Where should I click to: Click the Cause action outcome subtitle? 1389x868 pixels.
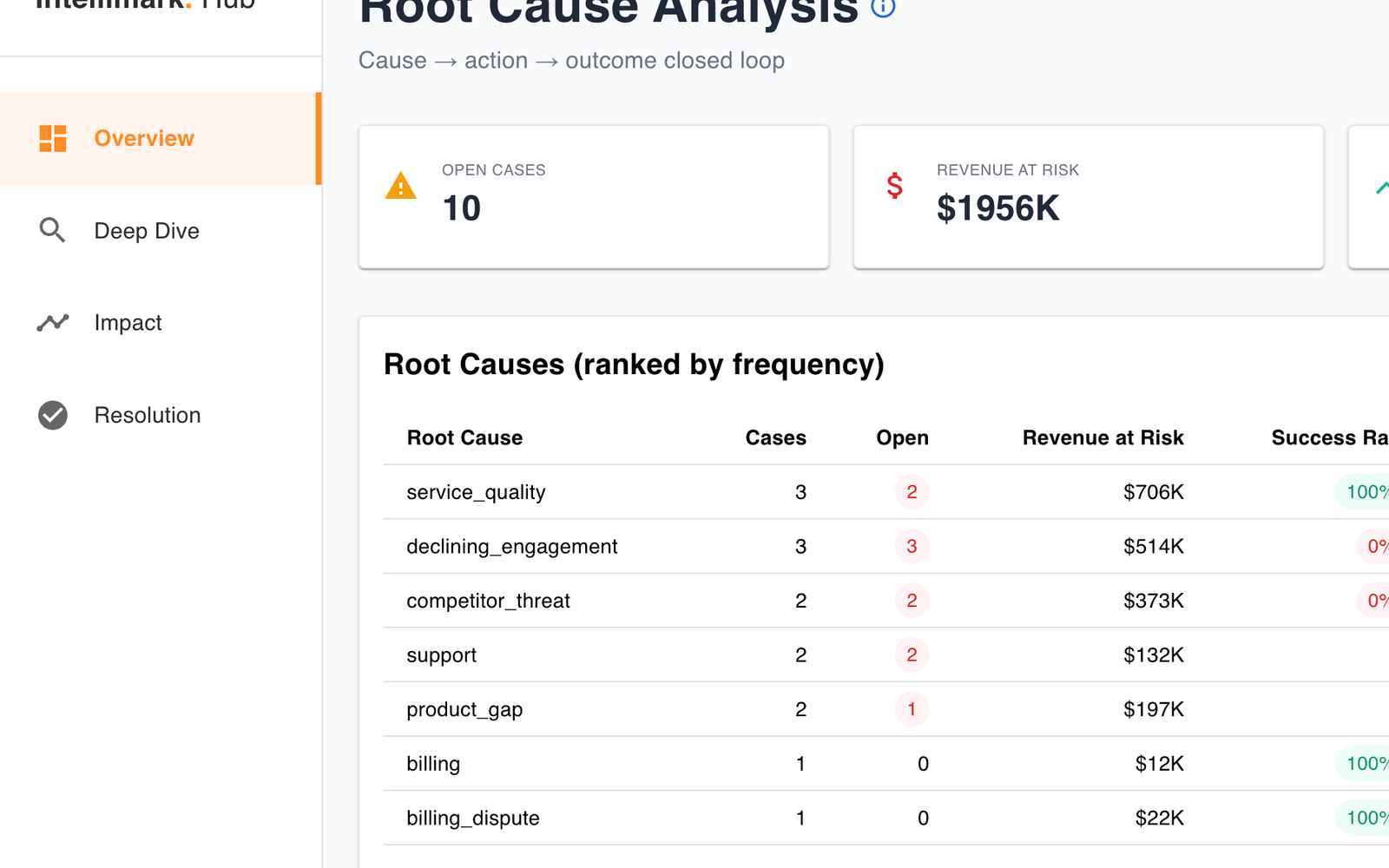(x=571, y=61)
